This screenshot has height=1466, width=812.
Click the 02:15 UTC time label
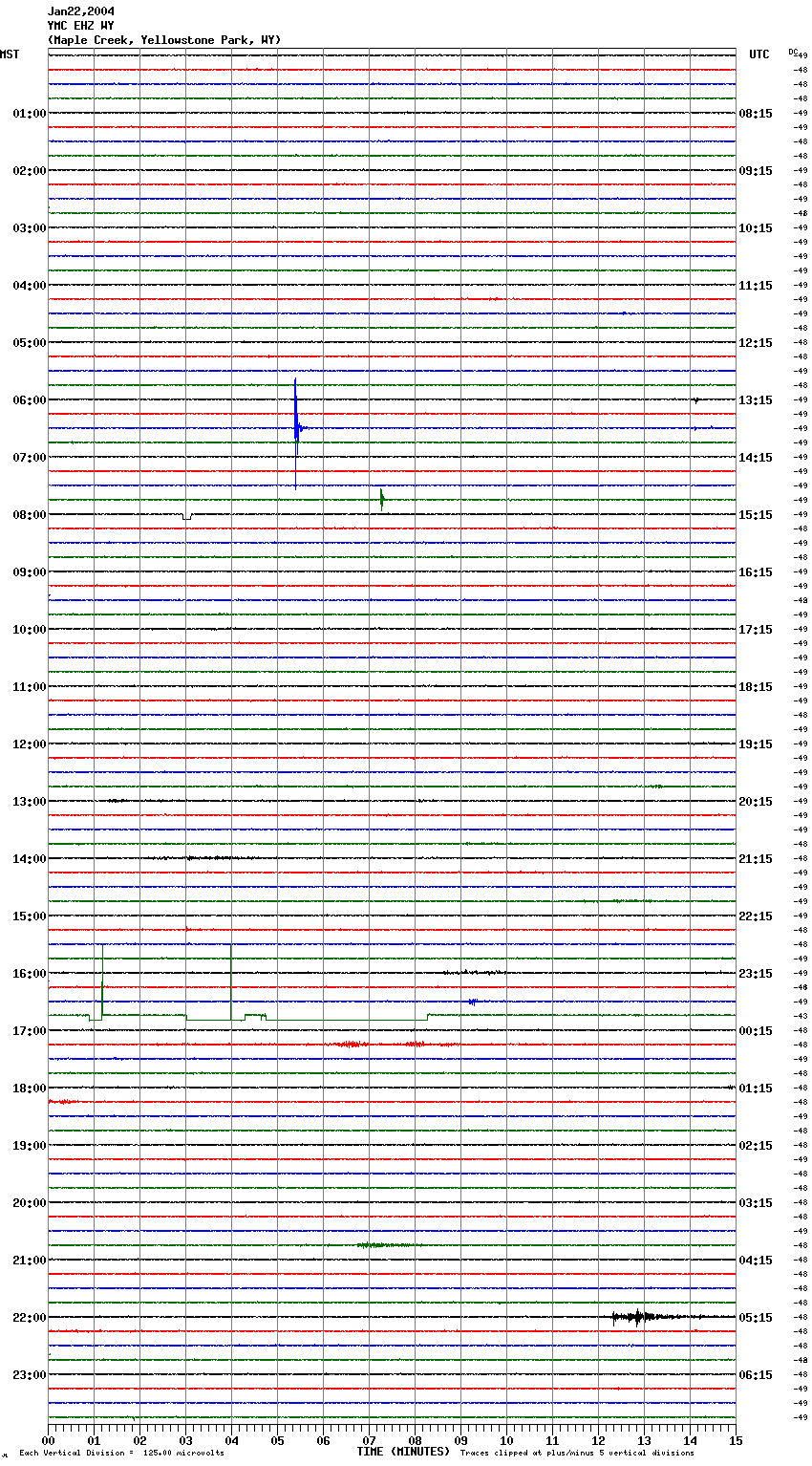point(756,1146)
